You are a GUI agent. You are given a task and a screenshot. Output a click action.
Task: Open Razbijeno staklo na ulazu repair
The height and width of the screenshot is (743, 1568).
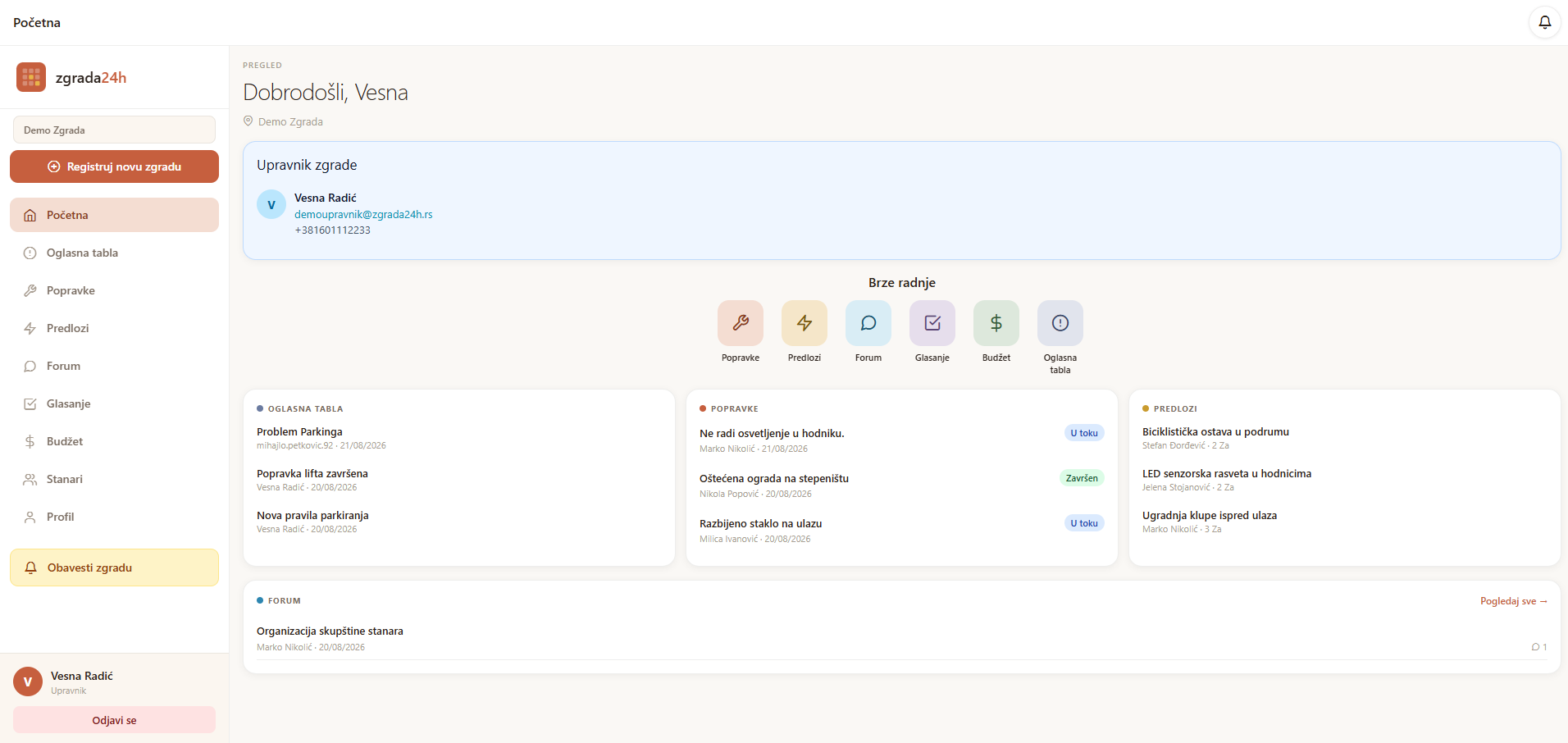coord(761,523)
